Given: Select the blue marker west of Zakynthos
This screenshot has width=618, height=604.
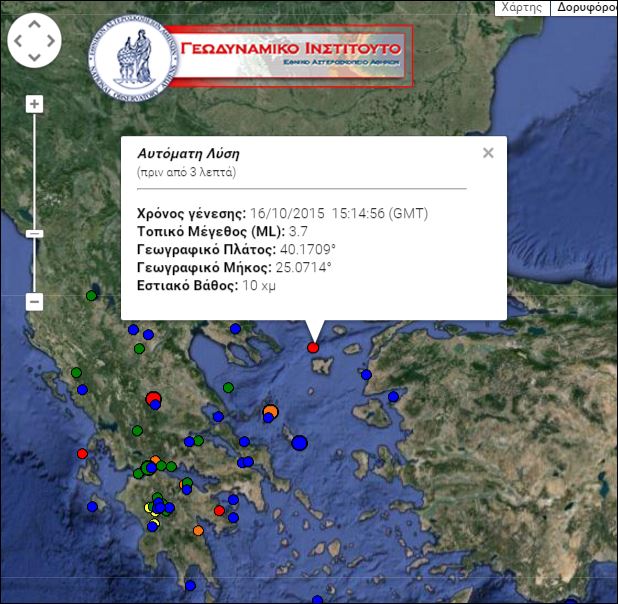Looking at the screenshot, I should coord(92,507).
